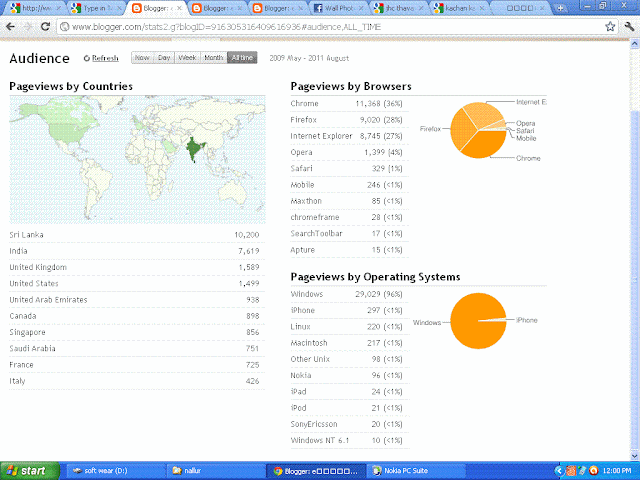The width and height of the screenshot is (640, 480).
Task: Select the Month time range
Action: pyautogui.click(x=213, y=58)
